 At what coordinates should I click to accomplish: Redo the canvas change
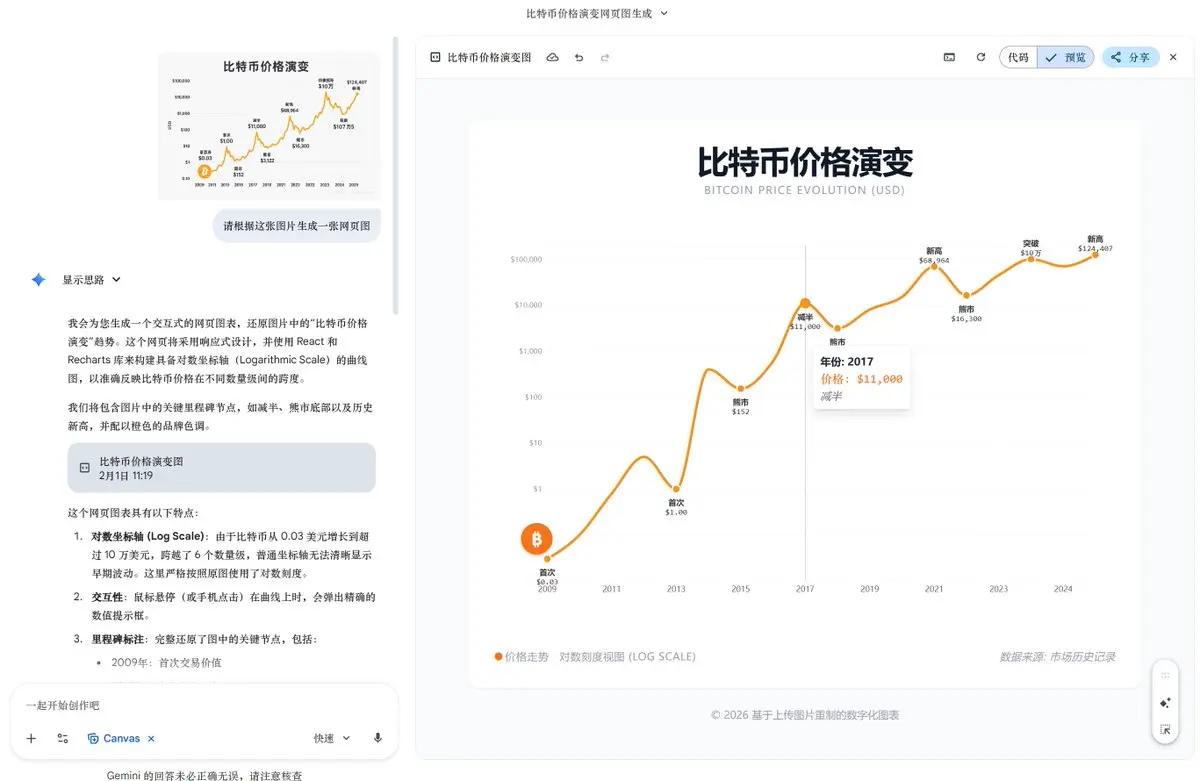pos(605,57)
